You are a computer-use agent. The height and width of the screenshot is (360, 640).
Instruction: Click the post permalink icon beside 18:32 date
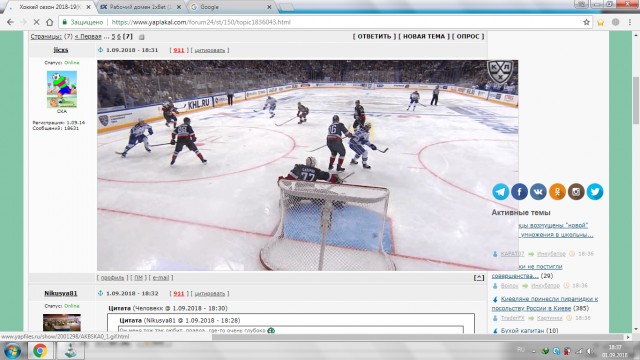100,293
